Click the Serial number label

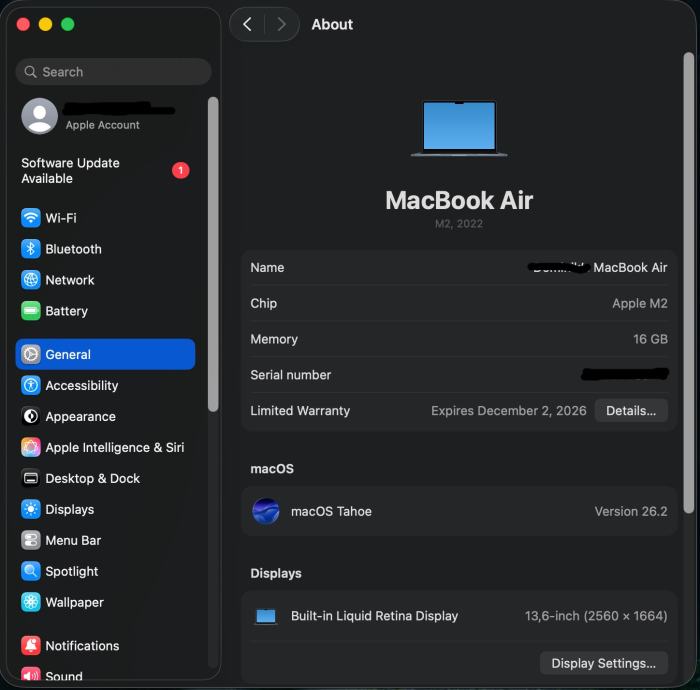click(x=291, y=375)
